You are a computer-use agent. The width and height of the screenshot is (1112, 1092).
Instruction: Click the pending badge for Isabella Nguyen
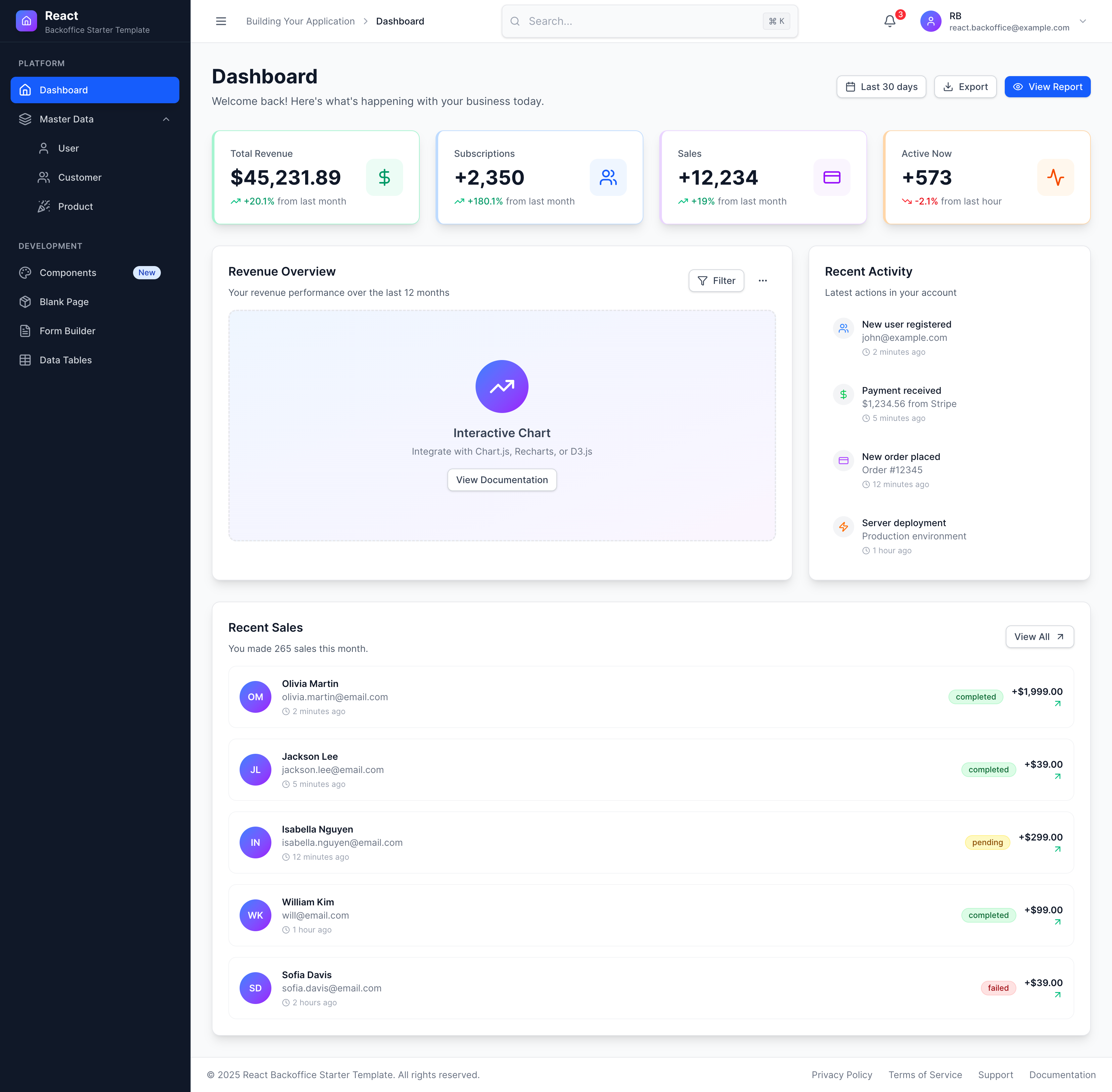coord(987,842)
